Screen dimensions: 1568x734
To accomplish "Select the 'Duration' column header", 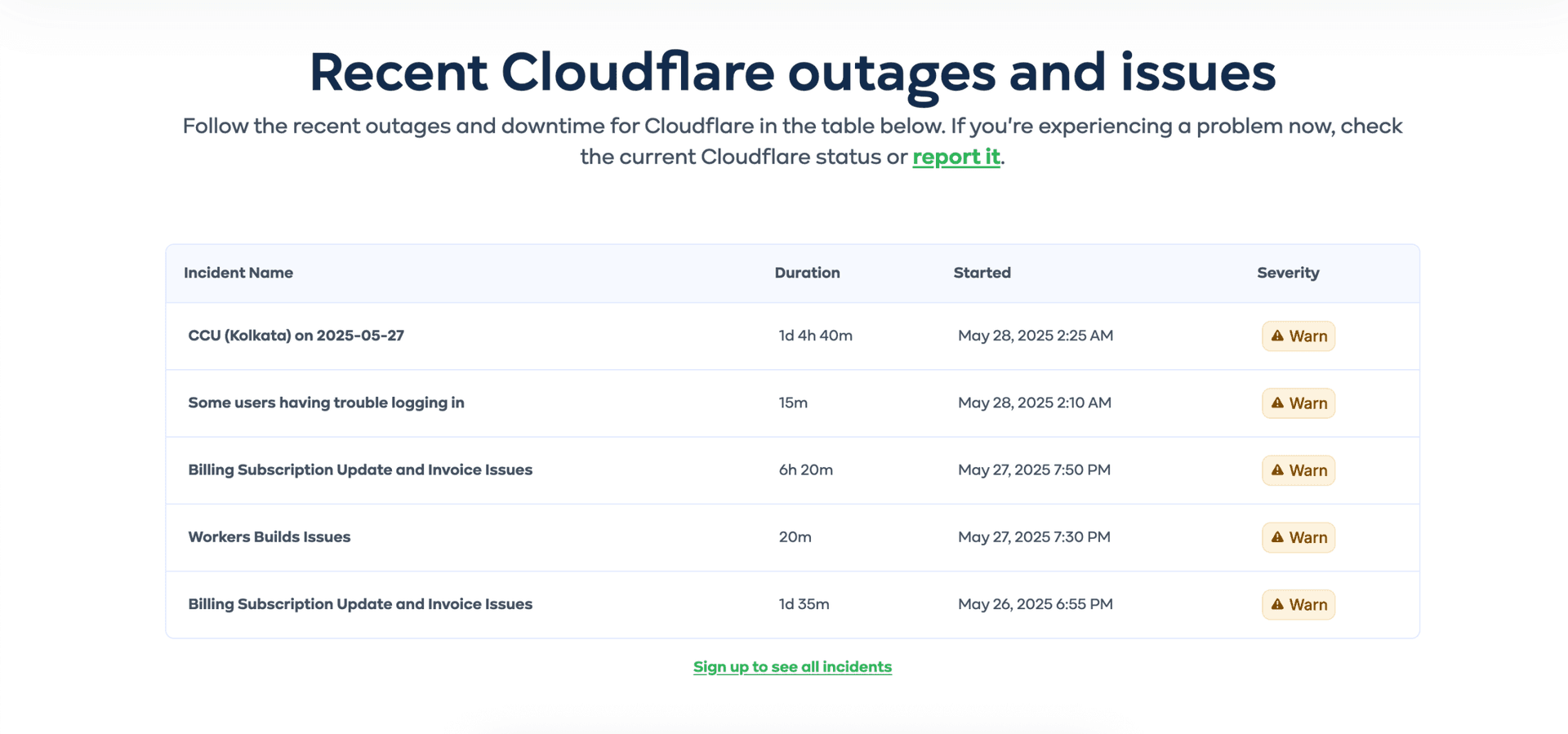I will [807, 273].
